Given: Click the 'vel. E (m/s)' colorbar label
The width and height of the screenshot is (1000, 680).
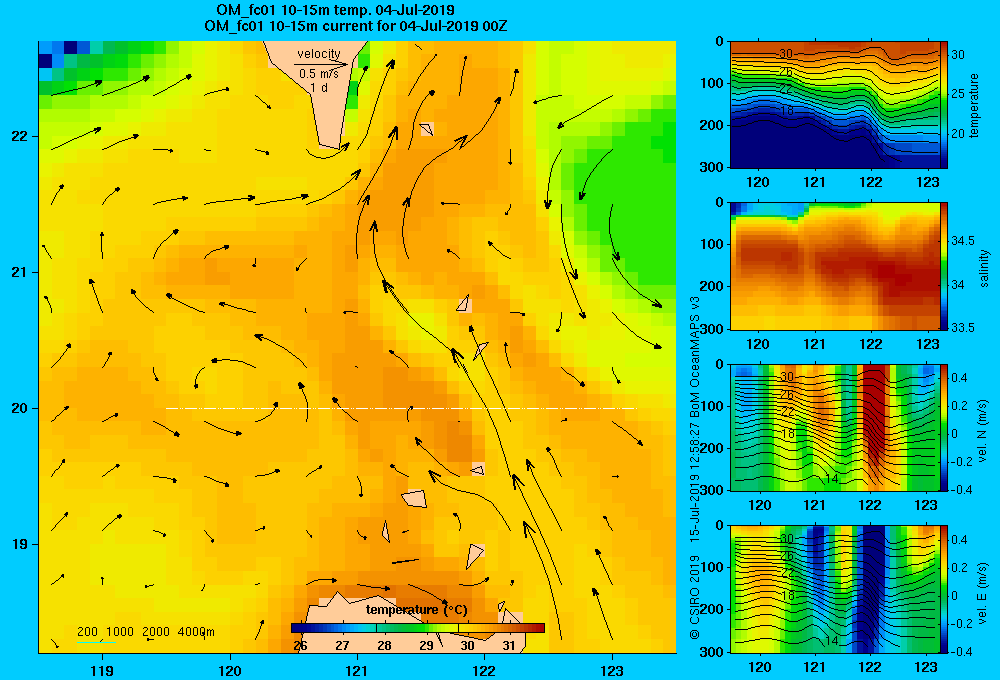Looking at the screenshot, I should (x=983, y=592).
